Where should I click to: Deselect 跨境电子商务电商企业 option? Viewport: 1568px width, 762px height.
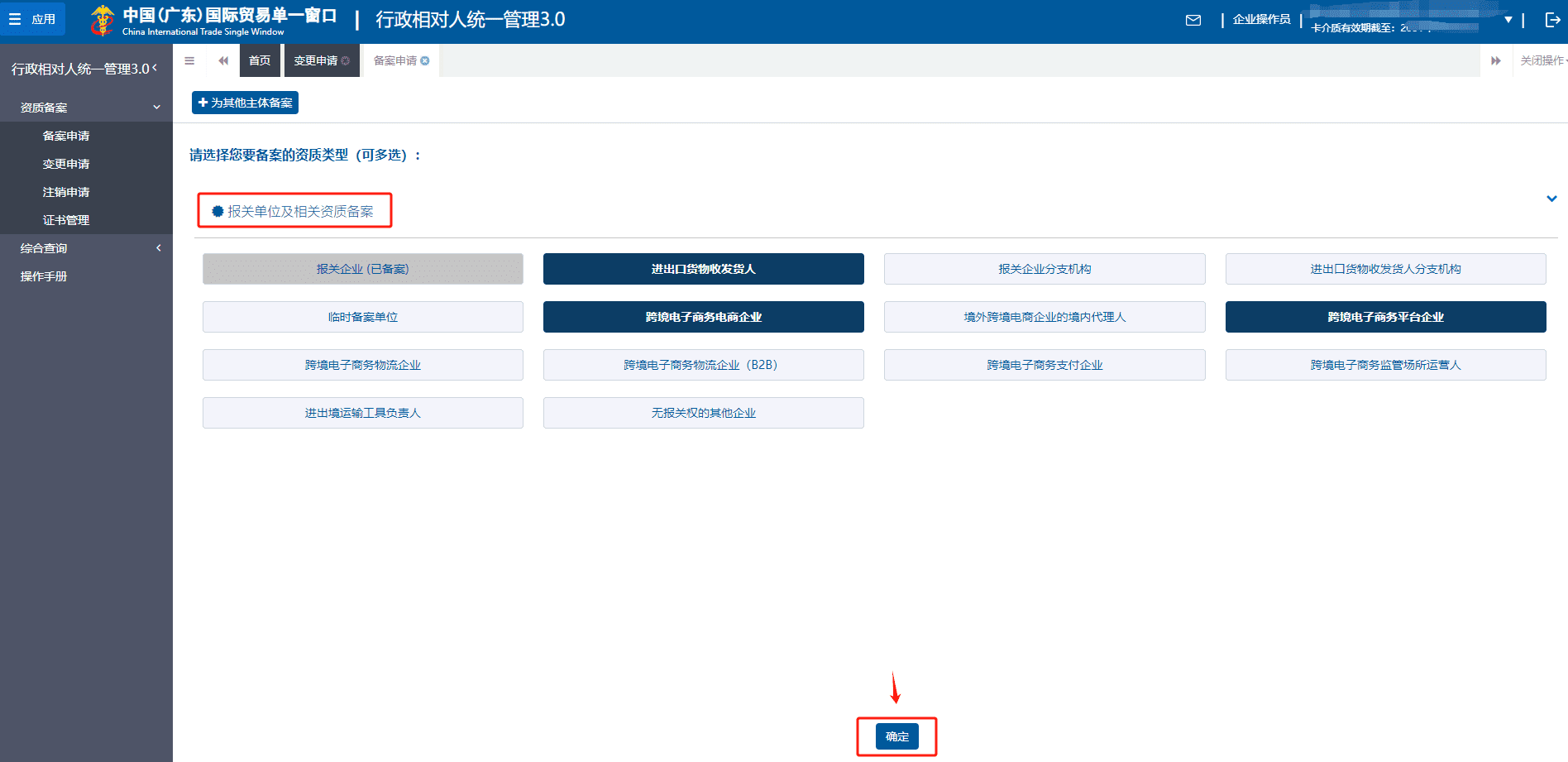pos(703,317)
